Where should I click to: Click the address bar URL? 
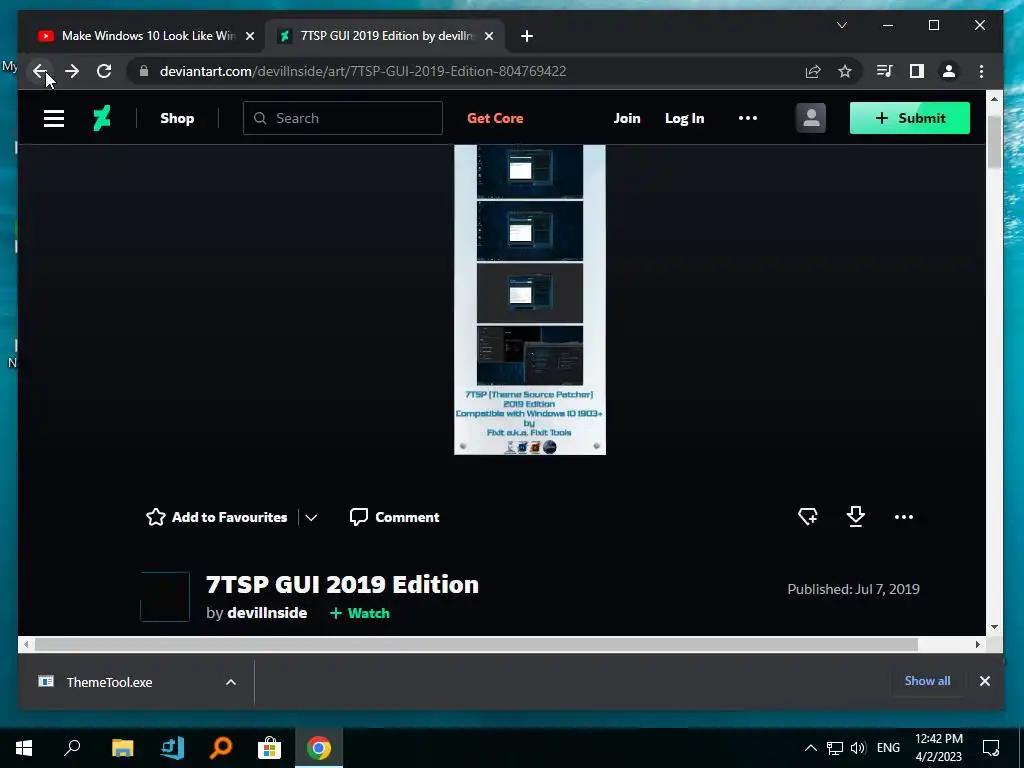[363, 71]
